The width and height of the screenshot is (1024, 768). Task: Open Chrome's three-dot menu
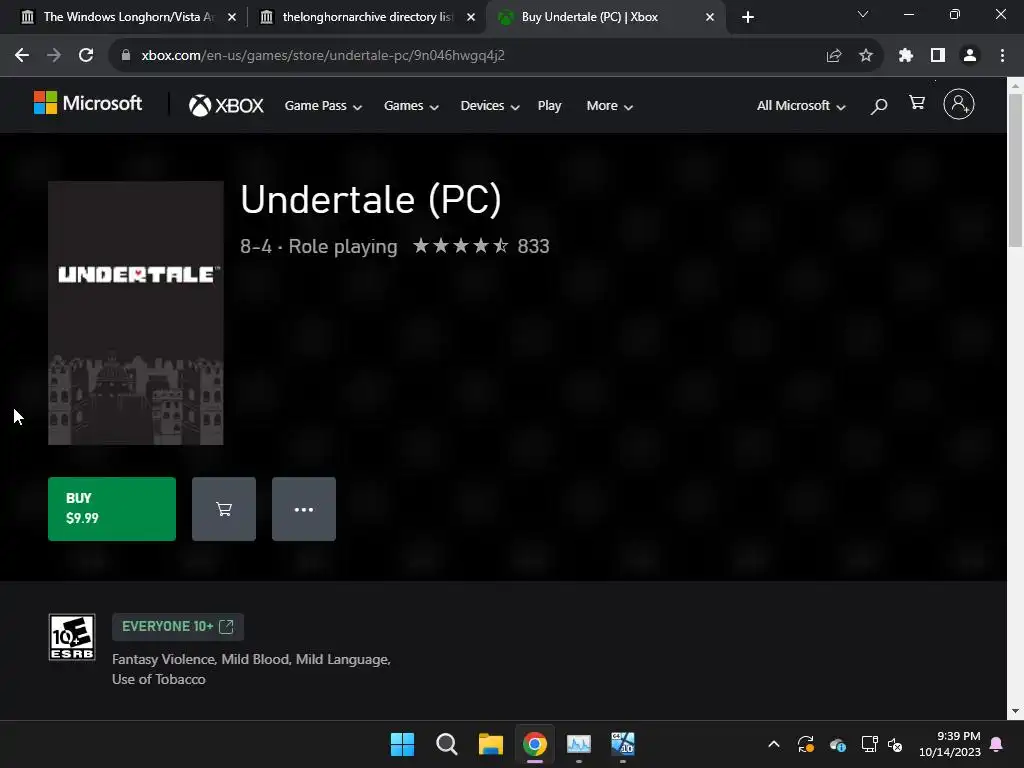(1002, 56)
